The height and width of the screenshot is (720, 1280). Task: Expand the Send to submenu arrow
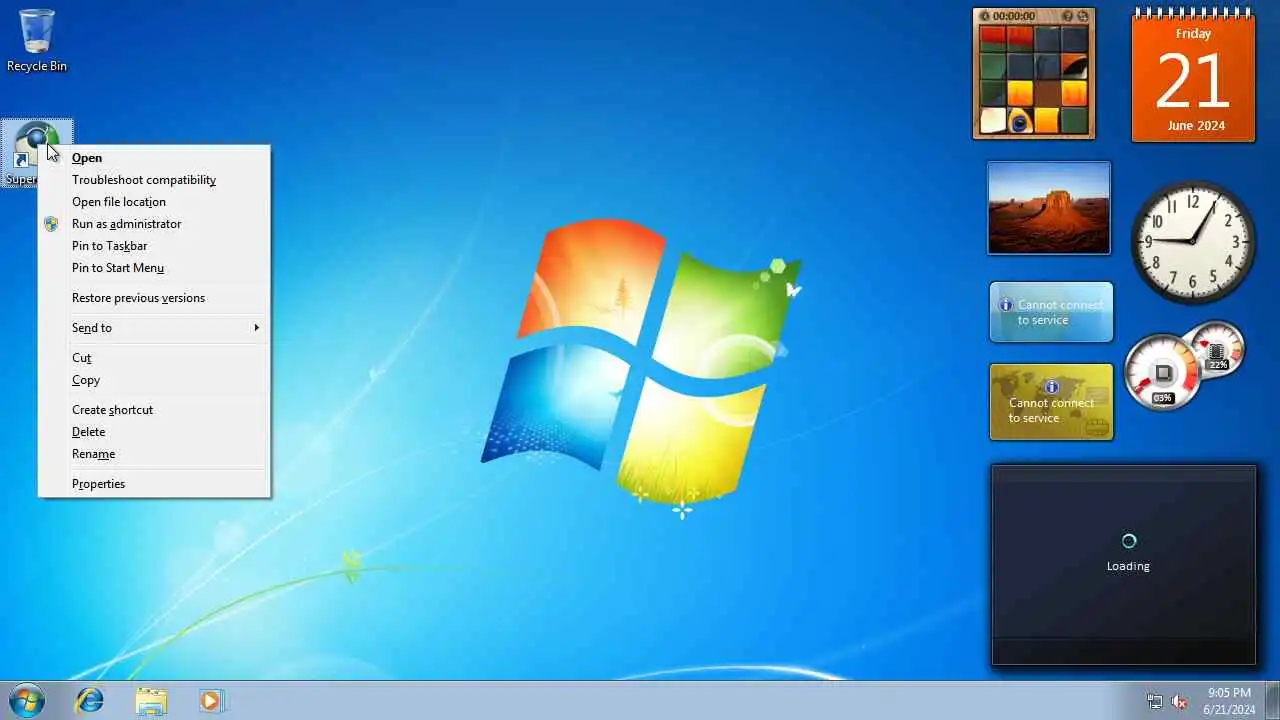256,328
